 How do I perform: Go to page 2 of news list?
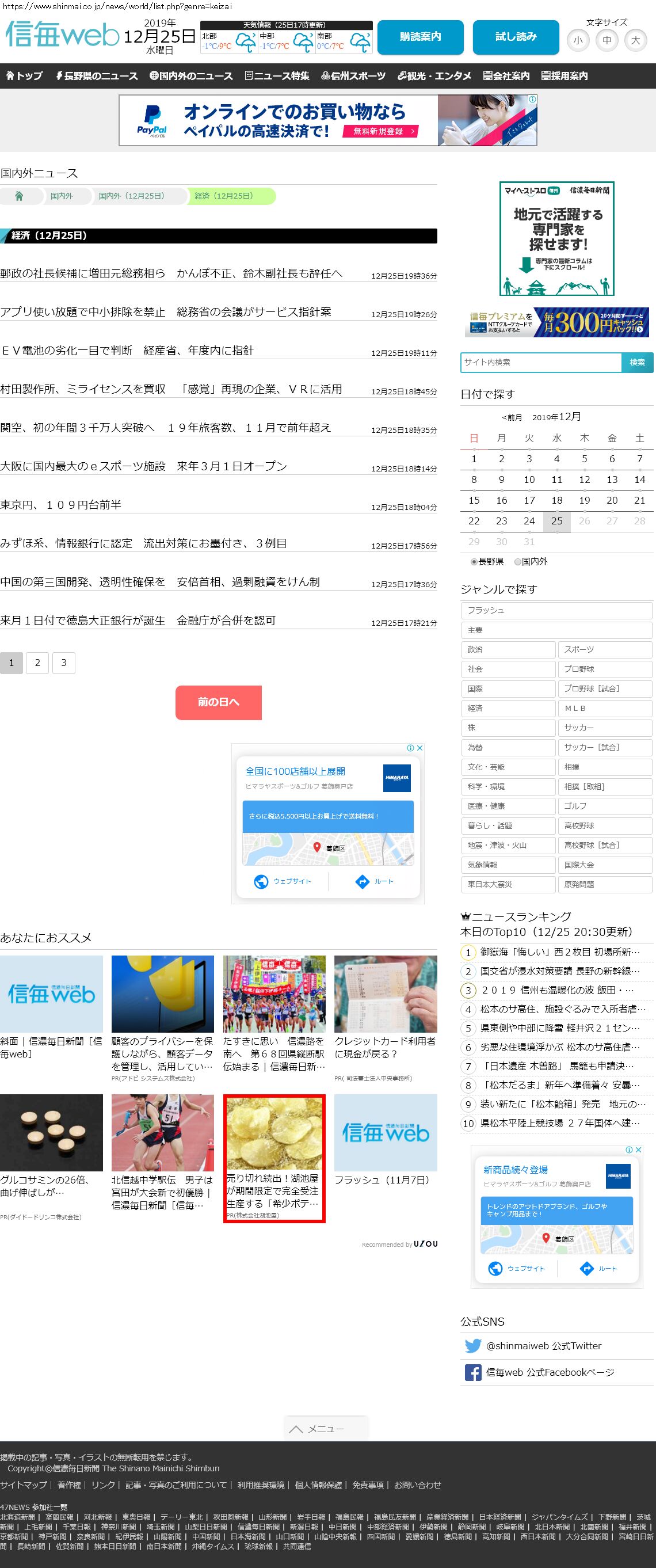tap(37, 663)
